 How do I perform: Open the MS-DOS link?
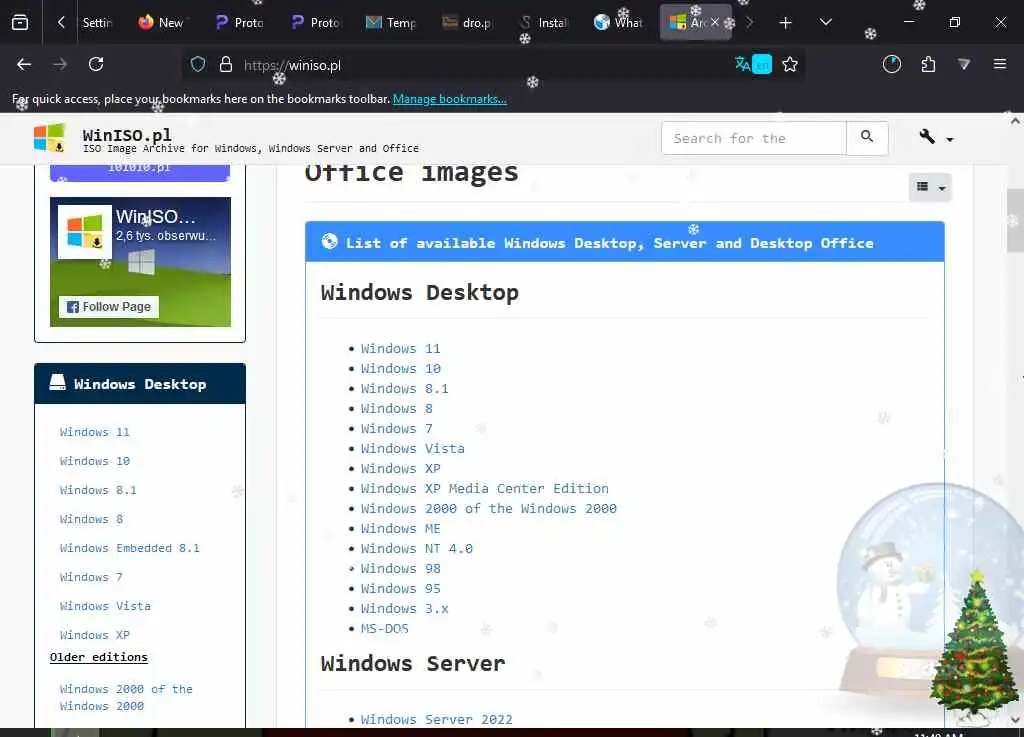pos(384,629)
